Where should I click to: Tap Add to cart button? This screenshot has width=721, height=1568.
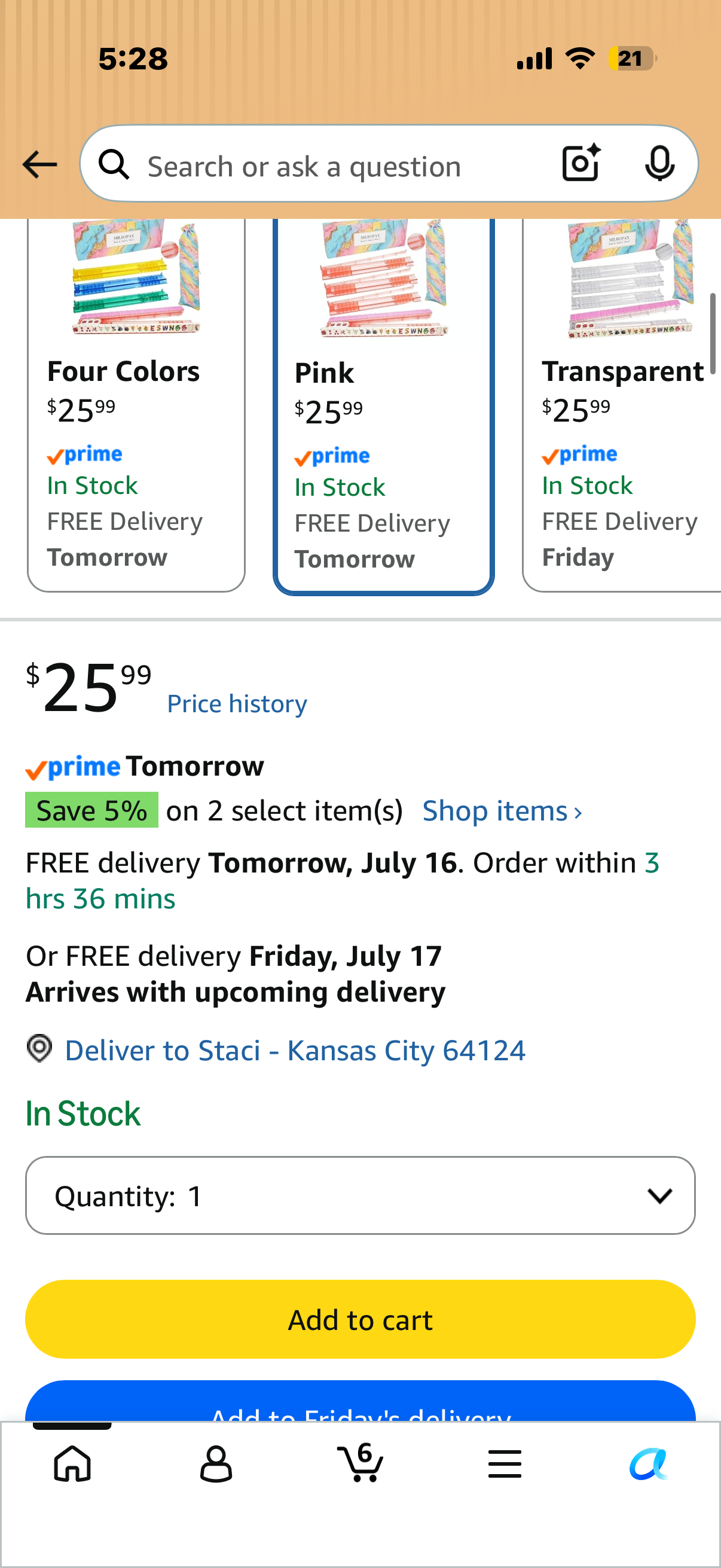(360, 1319)
